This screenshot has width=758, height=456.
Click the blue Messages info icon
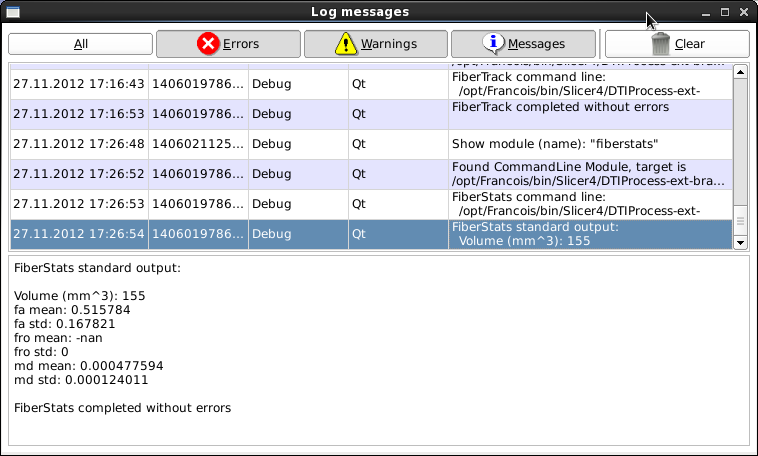coord(493,44)
